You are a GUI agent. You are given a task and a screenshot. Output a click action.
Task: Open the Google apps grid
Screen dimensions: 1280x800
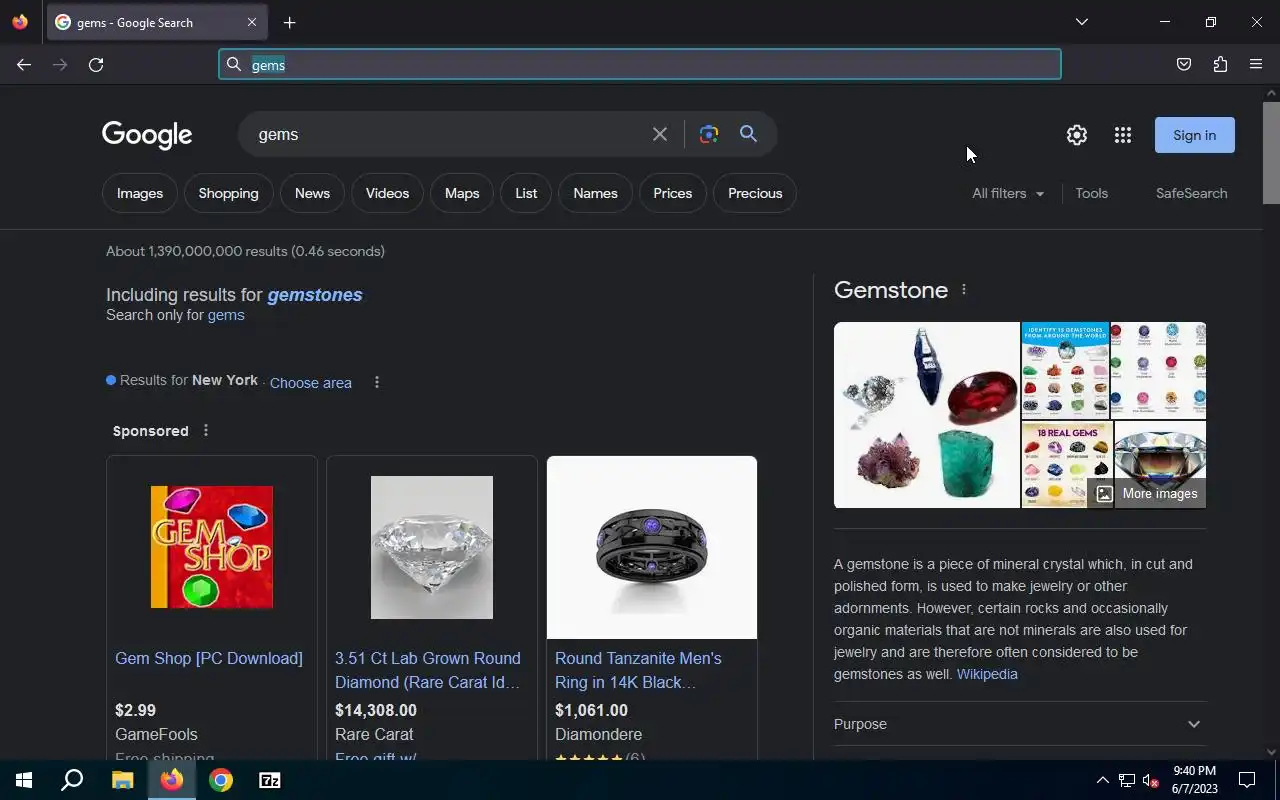[1123, 135]
